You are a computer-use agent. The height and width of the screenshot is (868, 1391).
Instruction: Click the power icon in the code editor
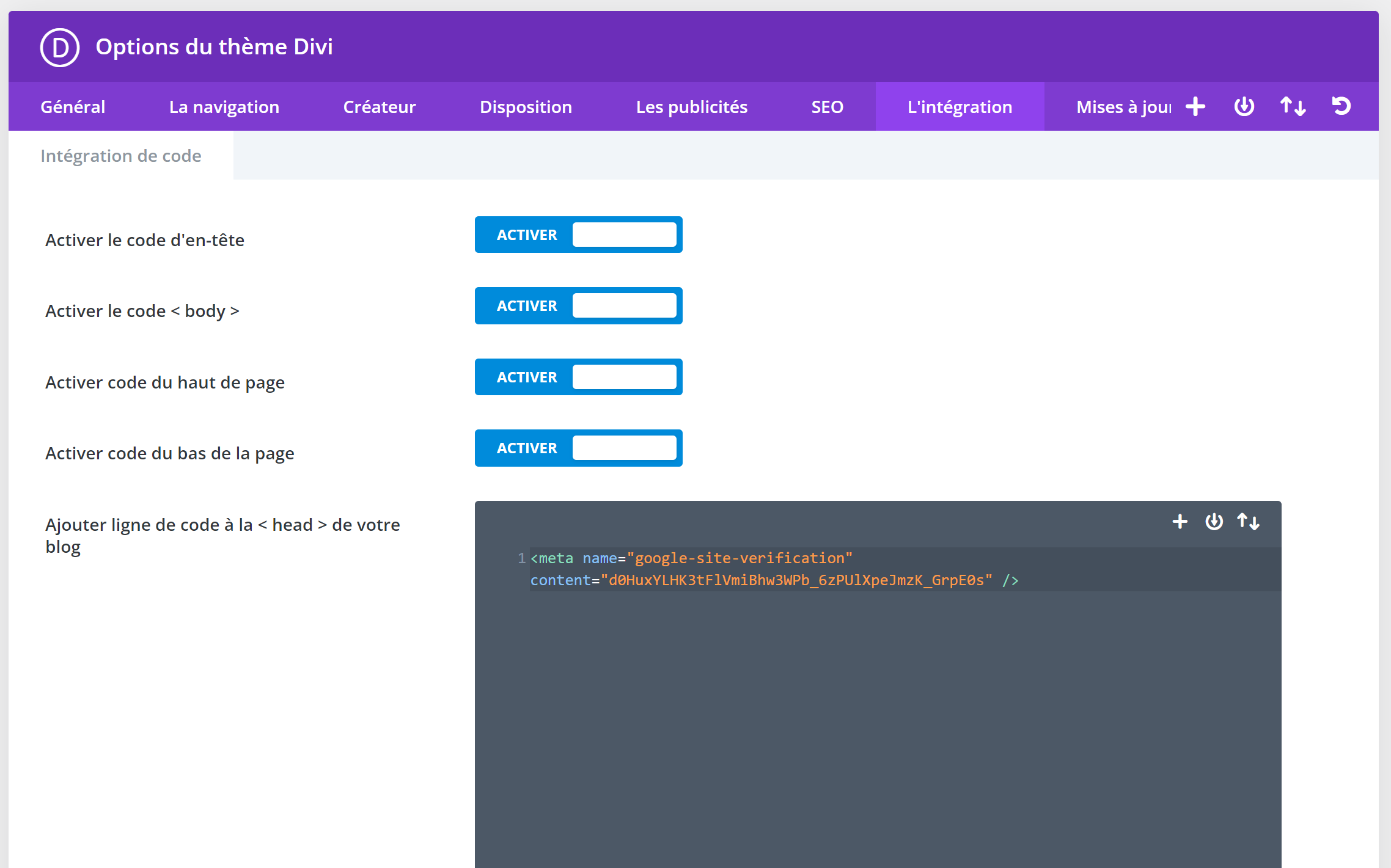click(1214, 522)
